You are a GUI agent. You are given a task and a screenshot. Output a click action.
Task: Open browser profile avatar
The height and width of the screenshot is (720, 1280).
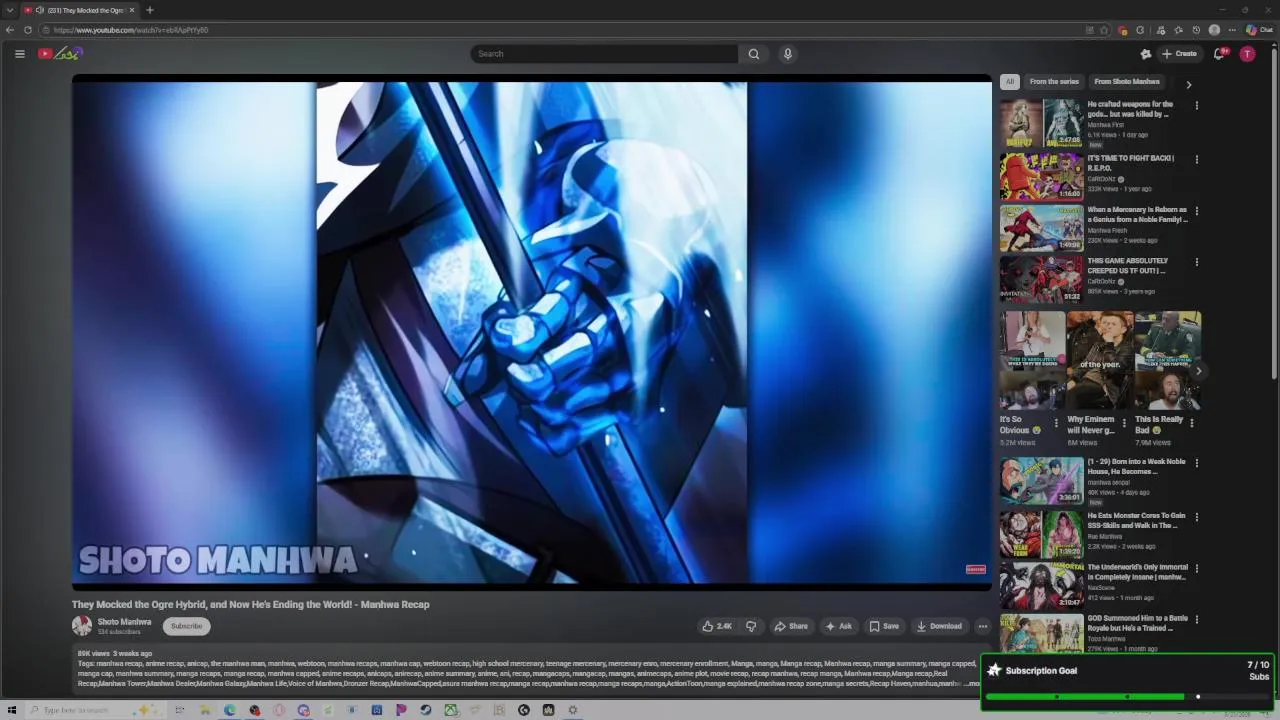click(x=1214, y=30)
